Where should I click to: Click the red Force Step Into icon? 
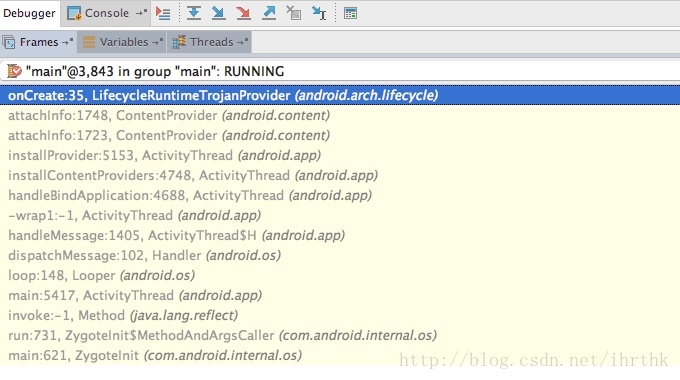tap(243, 13)
